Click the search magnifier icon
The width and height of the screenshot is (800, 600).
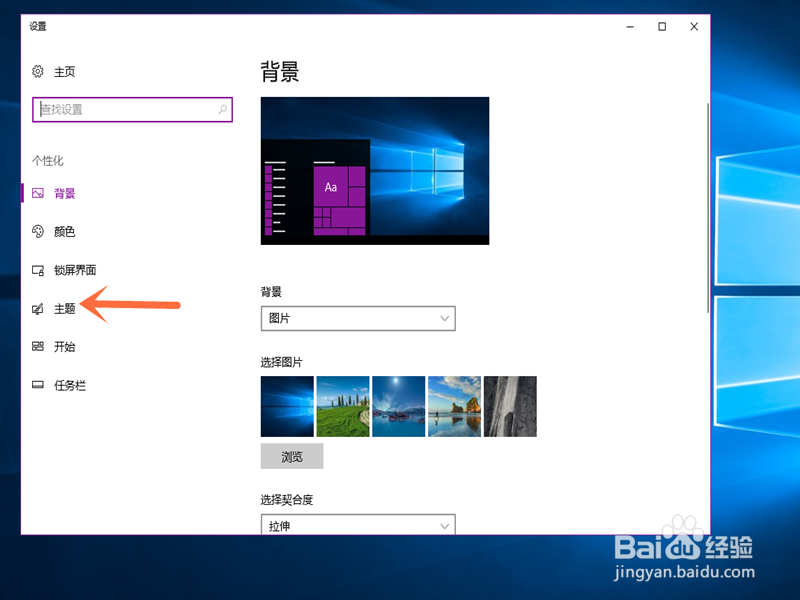pyautogui.click(x=222, y=109)
